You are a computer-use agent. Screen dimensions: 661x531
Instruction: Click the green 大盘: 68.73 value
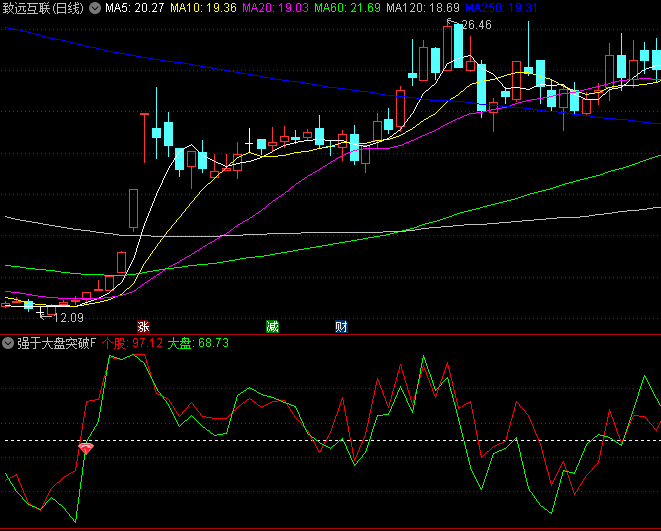[x=198, y=343]
